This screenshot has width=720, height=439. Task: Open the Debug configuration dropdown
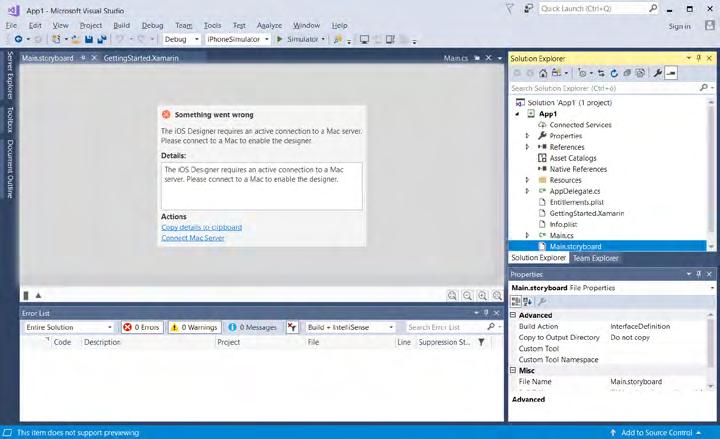tap(182, 39)
